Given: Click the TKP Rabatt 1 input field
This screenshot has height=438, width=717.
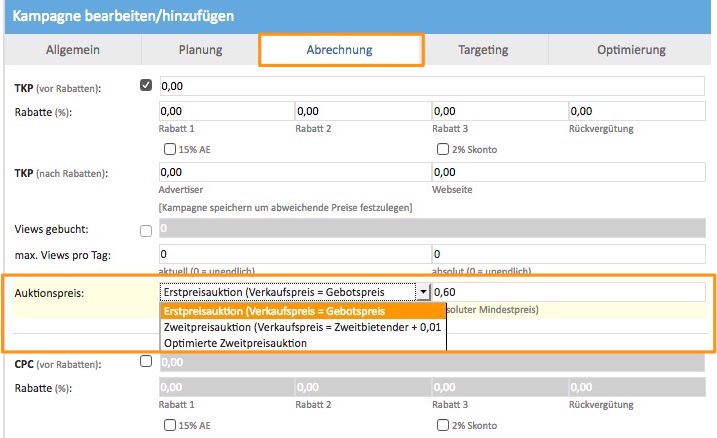Looking at the screenshot, I should coord(226,111).
